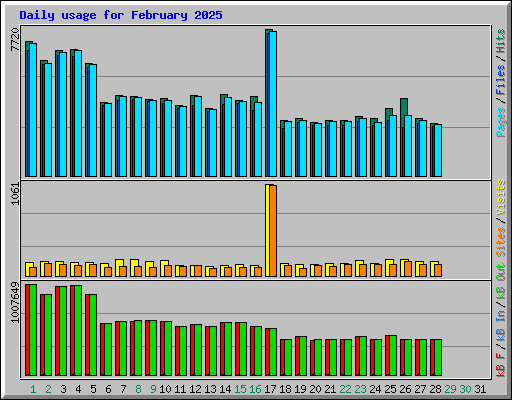512x400 pixels.
Task: Click day 12 on the x-axis
Action: pyautogui.click(x=195, y=389)
